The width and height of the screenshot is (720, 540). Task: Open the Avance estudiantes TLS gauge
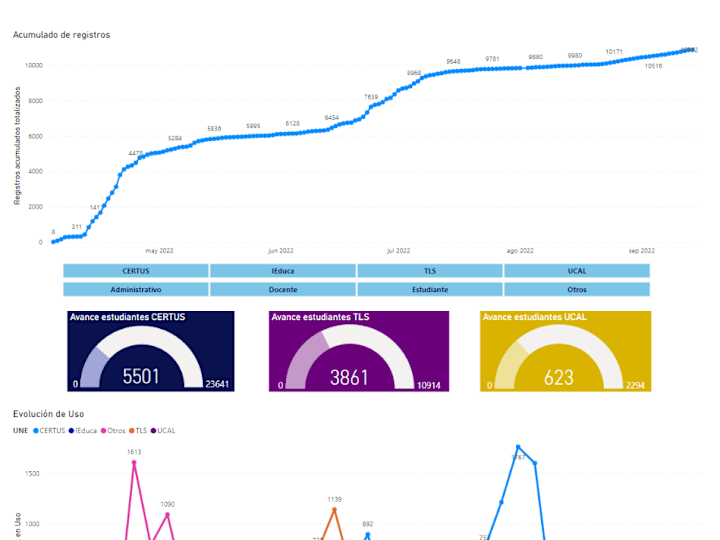pos(359,351)
